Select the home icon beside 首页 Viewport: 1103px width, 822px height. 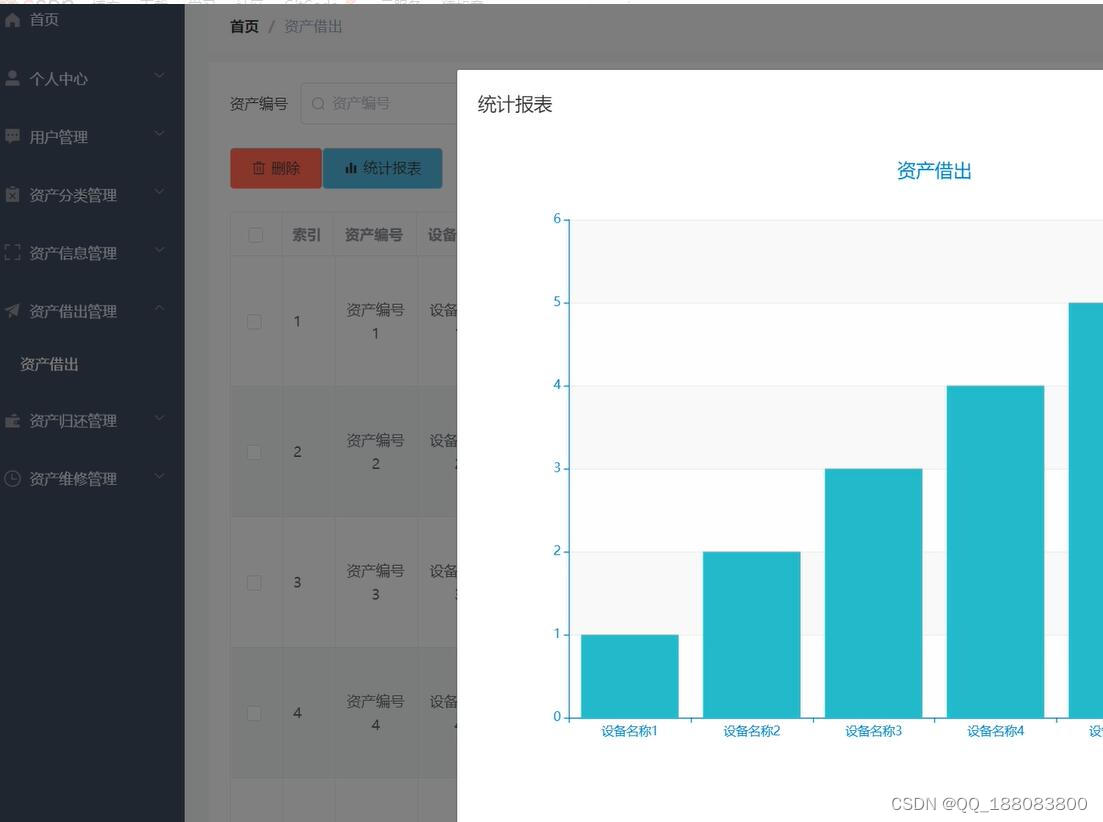click(x=11, y=18)
